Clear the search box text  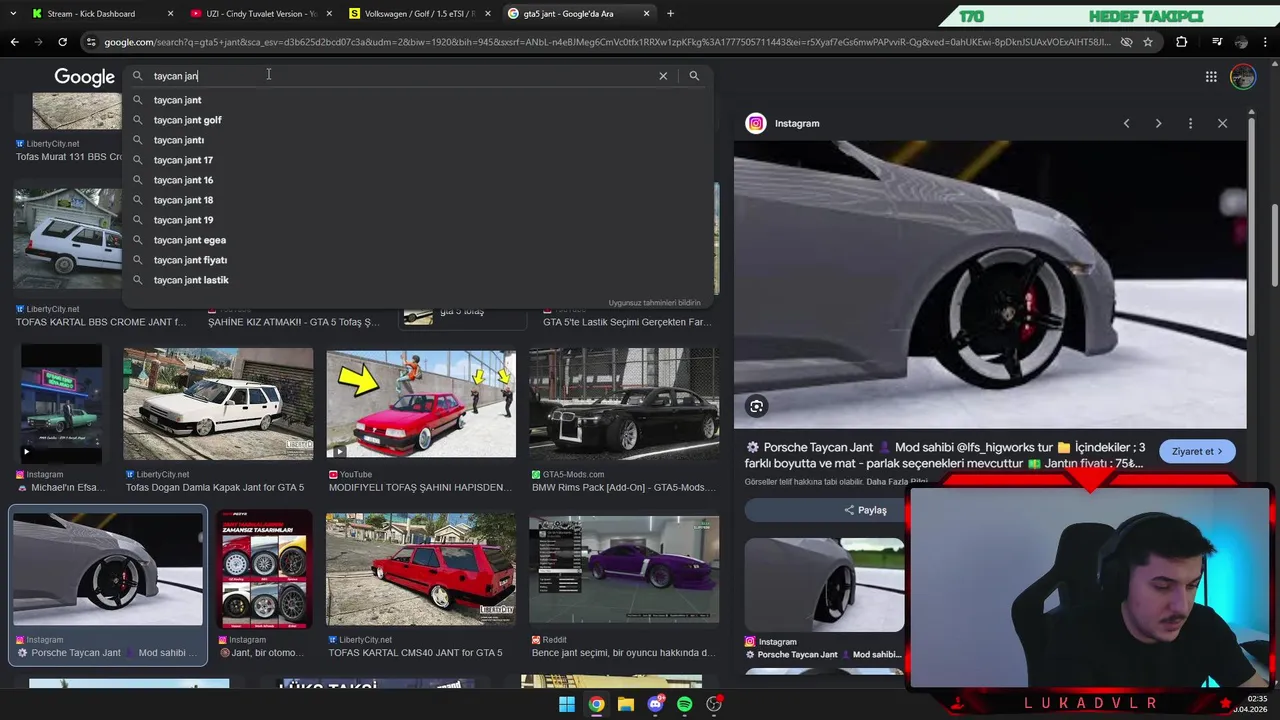tap(663, 76)
